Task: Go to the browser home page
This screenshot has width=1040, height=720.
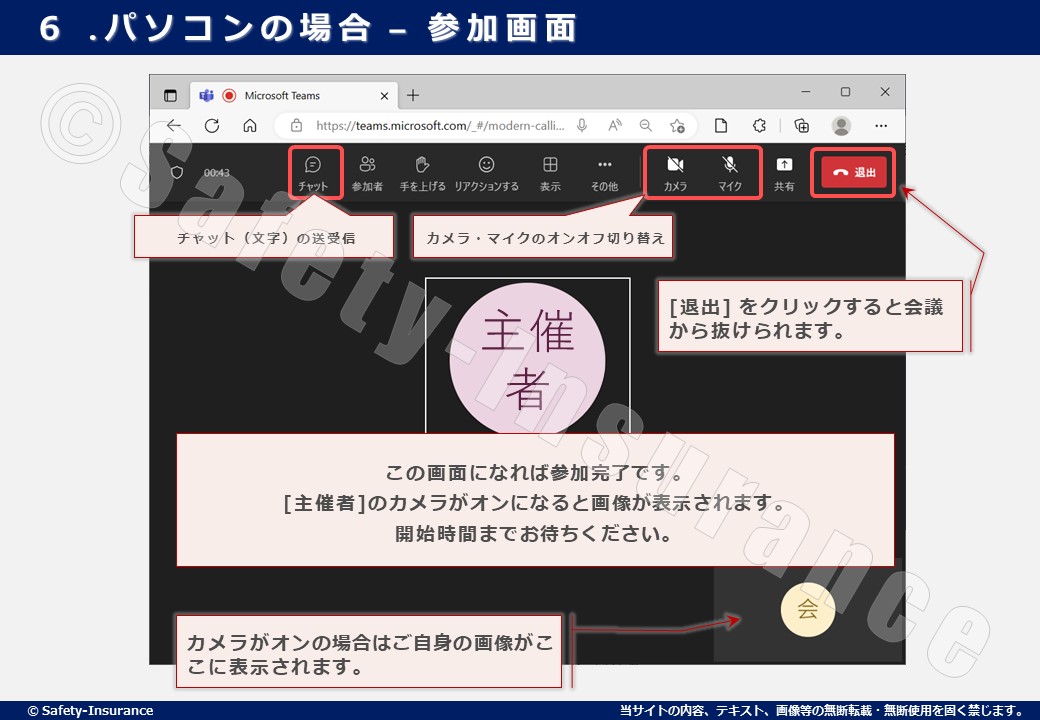Action: coord(250,126)
